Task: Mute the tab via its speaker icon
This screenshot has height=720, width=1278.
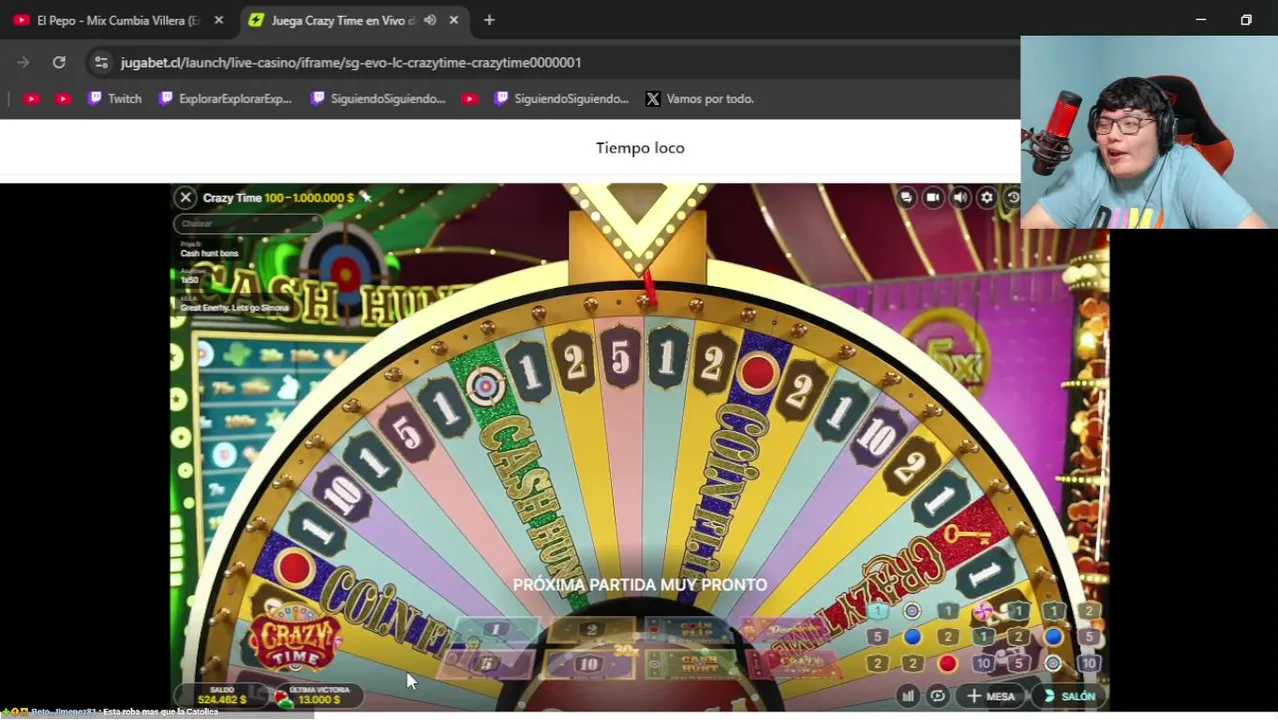Action: pos(430,20)
